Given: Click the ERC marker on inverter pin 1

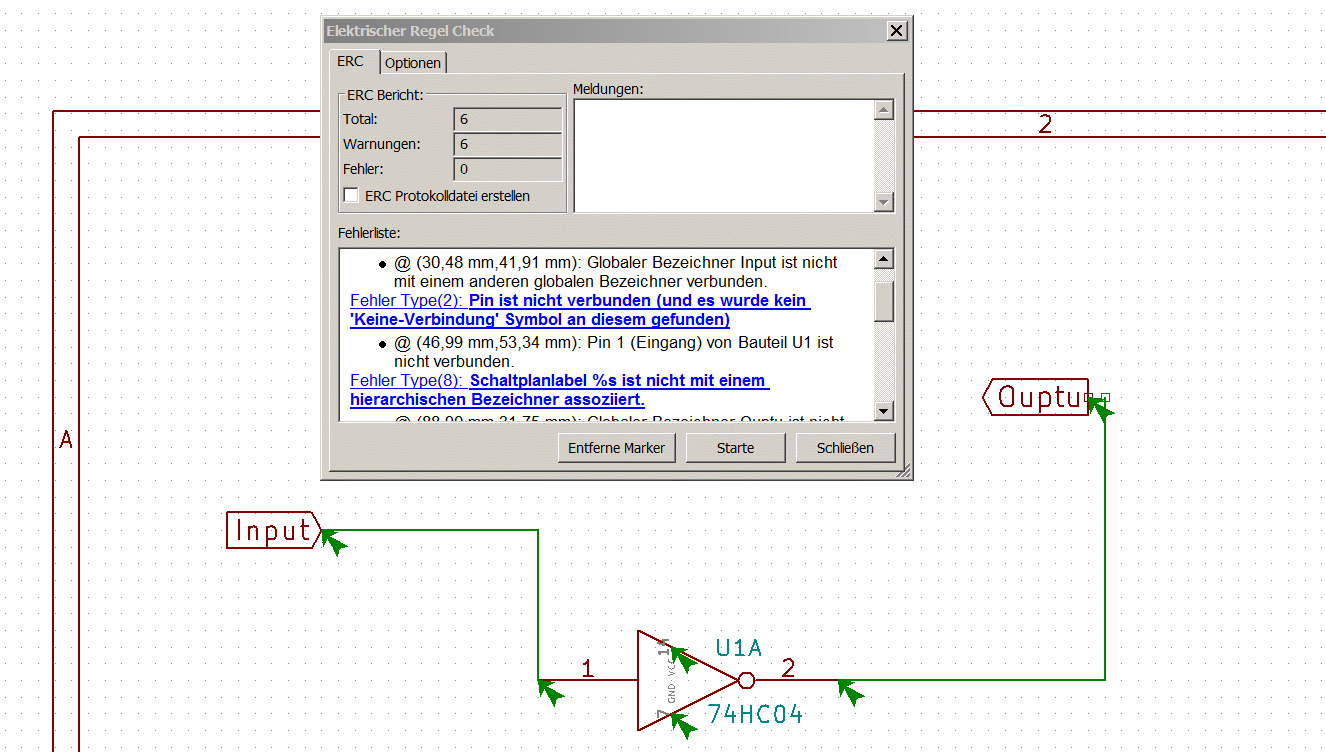Looking at the screenshot, I should [550, 691].
